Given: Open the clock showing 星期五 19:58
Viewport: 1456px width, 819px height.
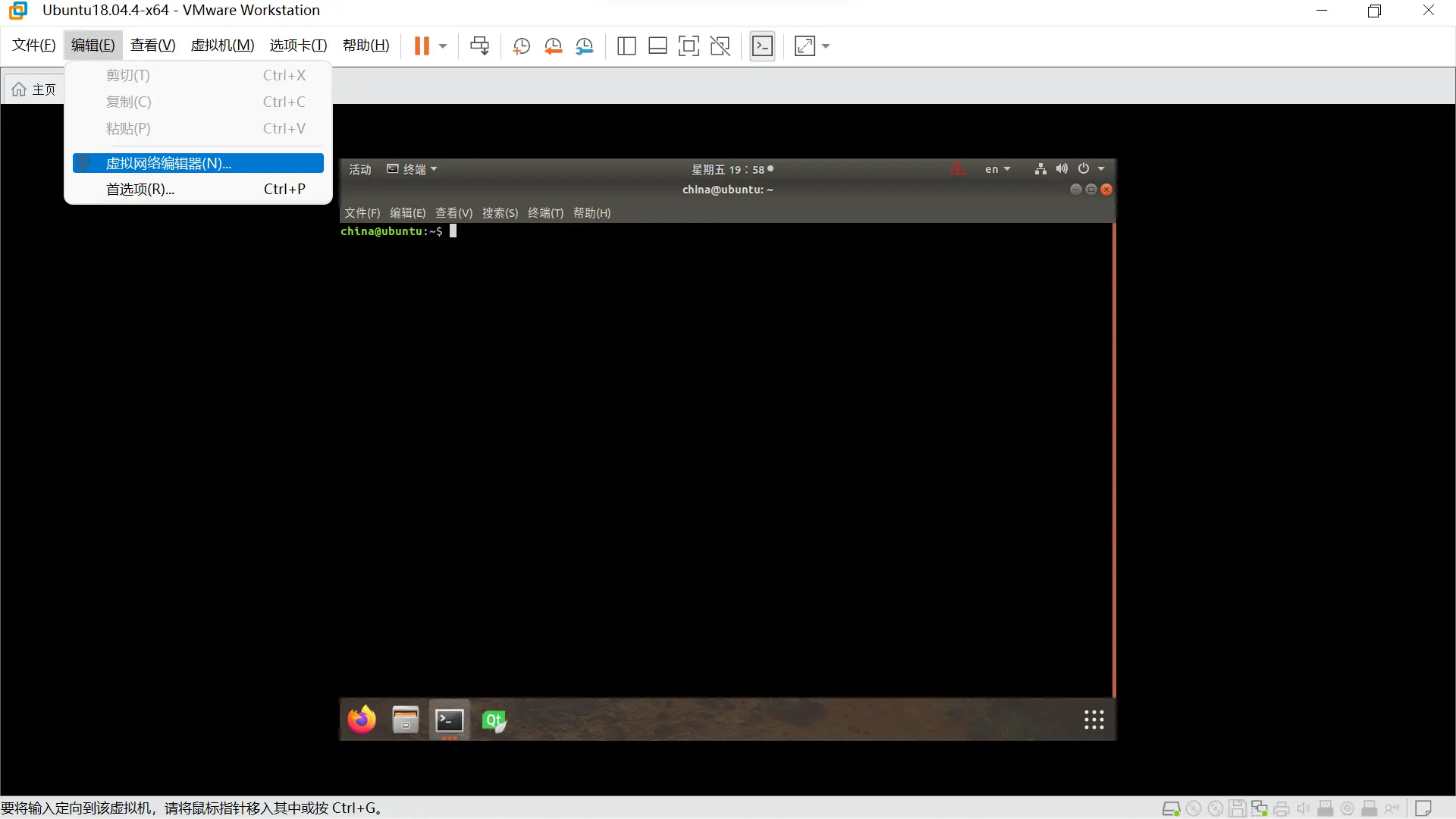Looking at the screenshot, I should (732, 169).
